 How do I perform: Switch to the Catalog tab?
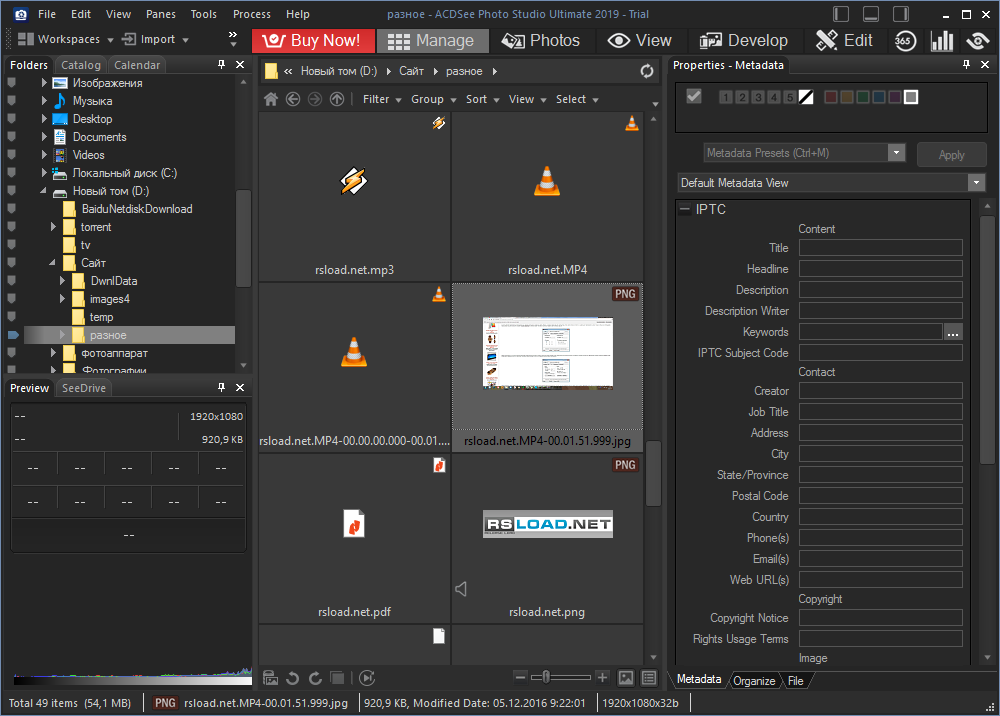point(81,65)
